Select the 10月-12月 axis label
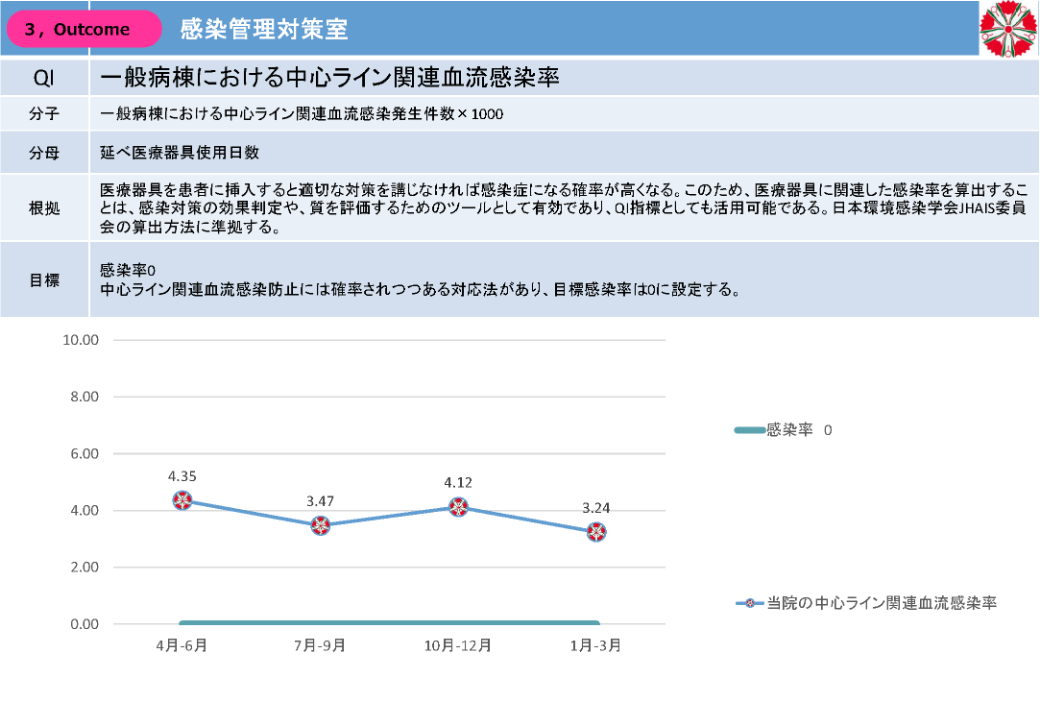 click(x=458, y=645)
